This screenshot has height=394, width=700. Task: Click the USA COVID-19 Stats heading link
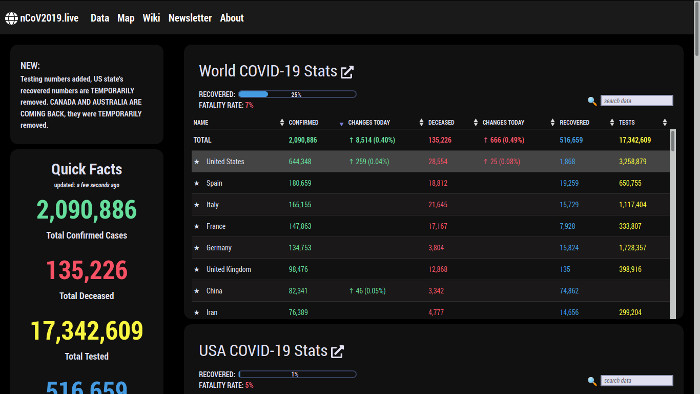click(263, 351)
